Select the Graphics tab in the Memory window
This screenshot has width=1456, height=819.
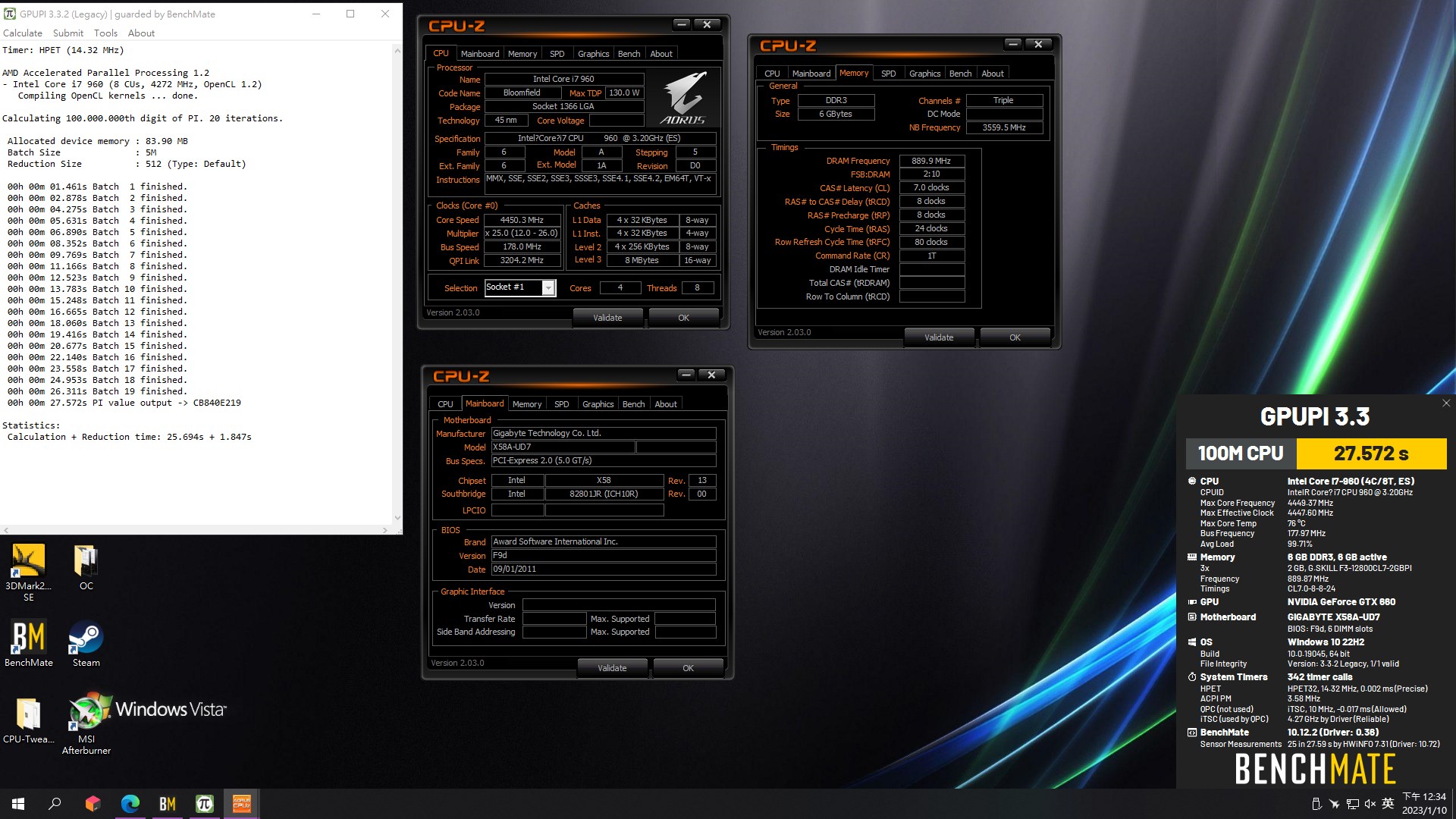pos(924,74)
